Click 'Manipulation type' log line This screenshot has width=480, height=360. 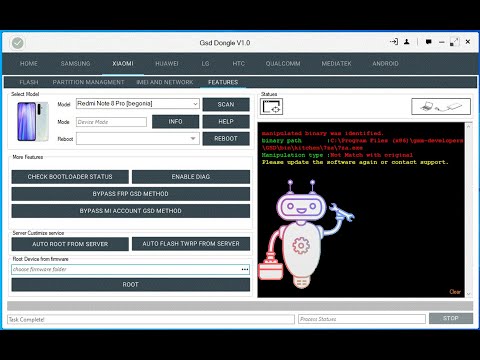(x=337, y=155)
